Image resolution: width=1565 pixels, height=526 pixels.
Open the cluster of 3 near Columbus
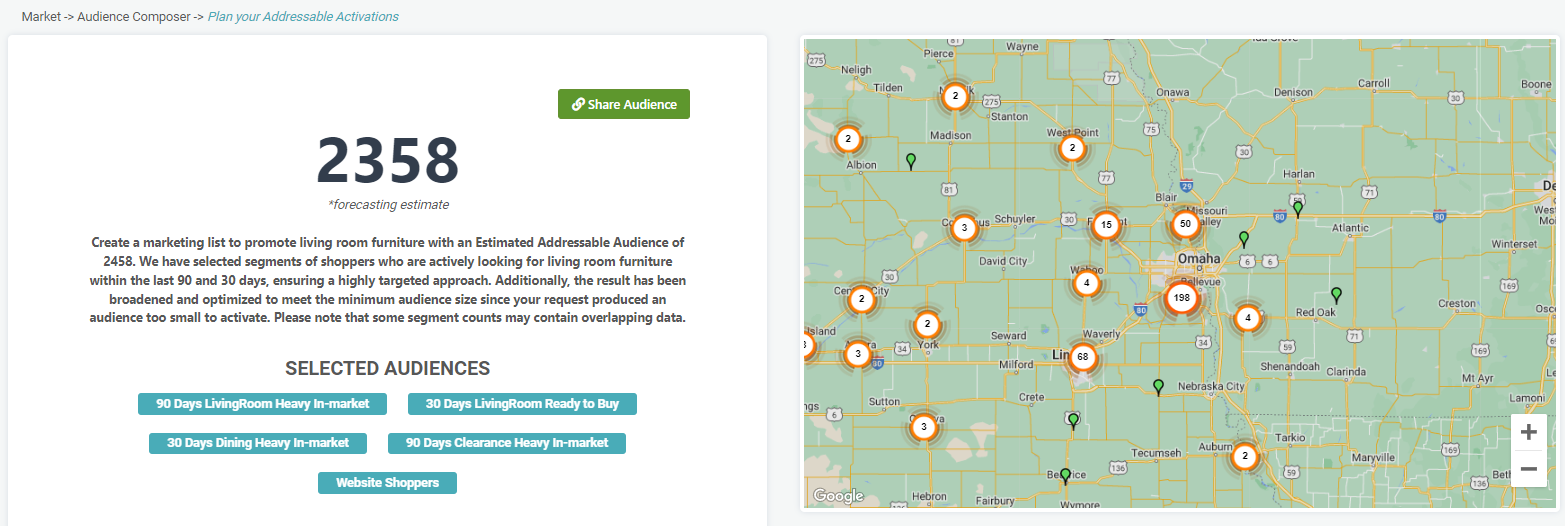pos(963,227)
